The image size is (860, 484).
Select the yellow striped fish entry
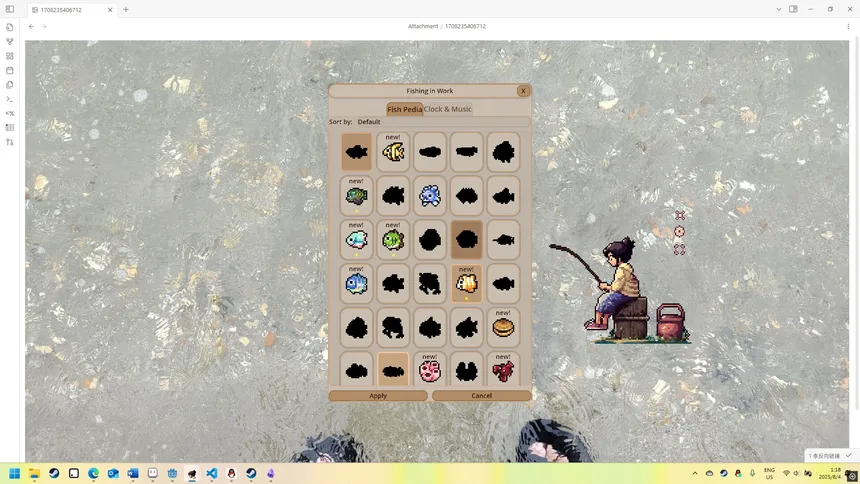click(x=393, y=153)
